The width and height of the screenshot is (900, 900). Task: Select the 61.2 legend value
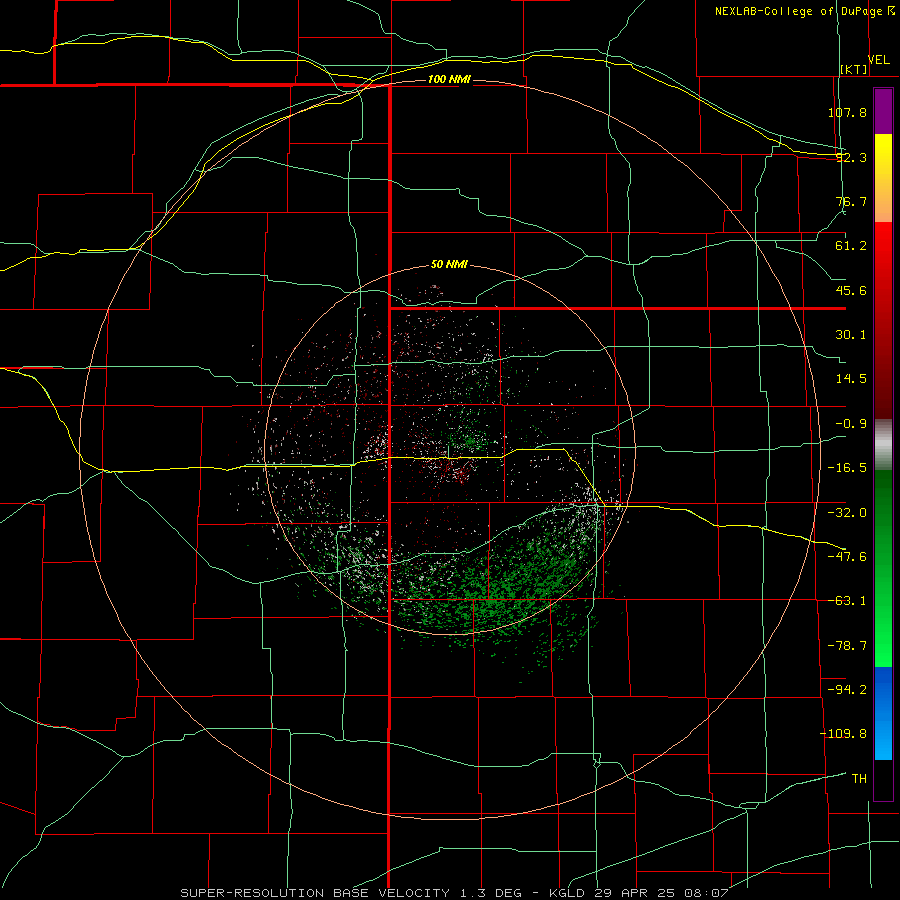851,246
